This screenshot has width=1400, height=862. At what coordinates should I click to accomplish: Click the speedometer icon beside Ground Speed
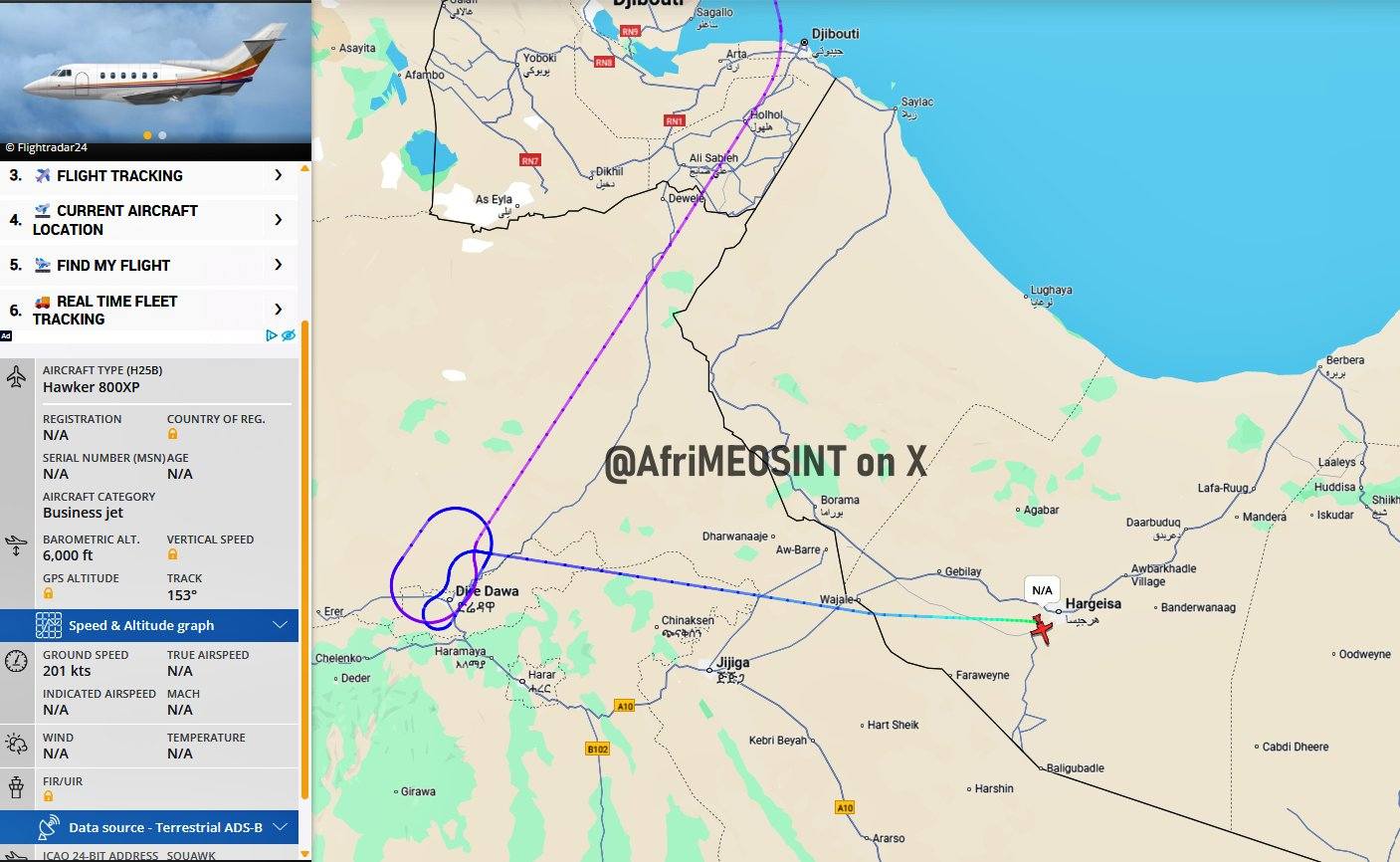pyautogui.click(x=16, y=661)
